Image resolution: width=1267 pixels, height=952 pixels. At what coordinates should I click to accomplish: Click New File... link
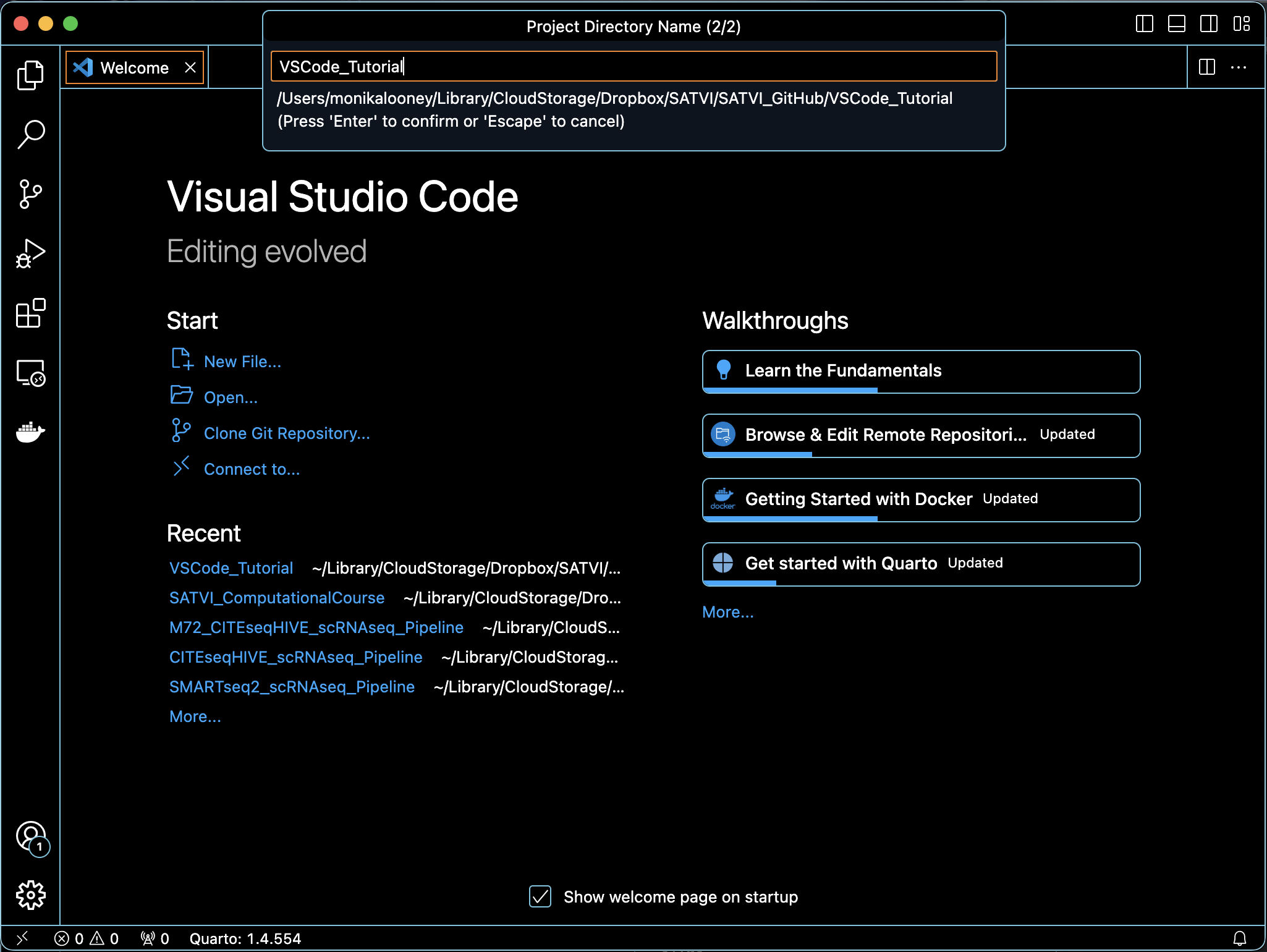[242, 362]
